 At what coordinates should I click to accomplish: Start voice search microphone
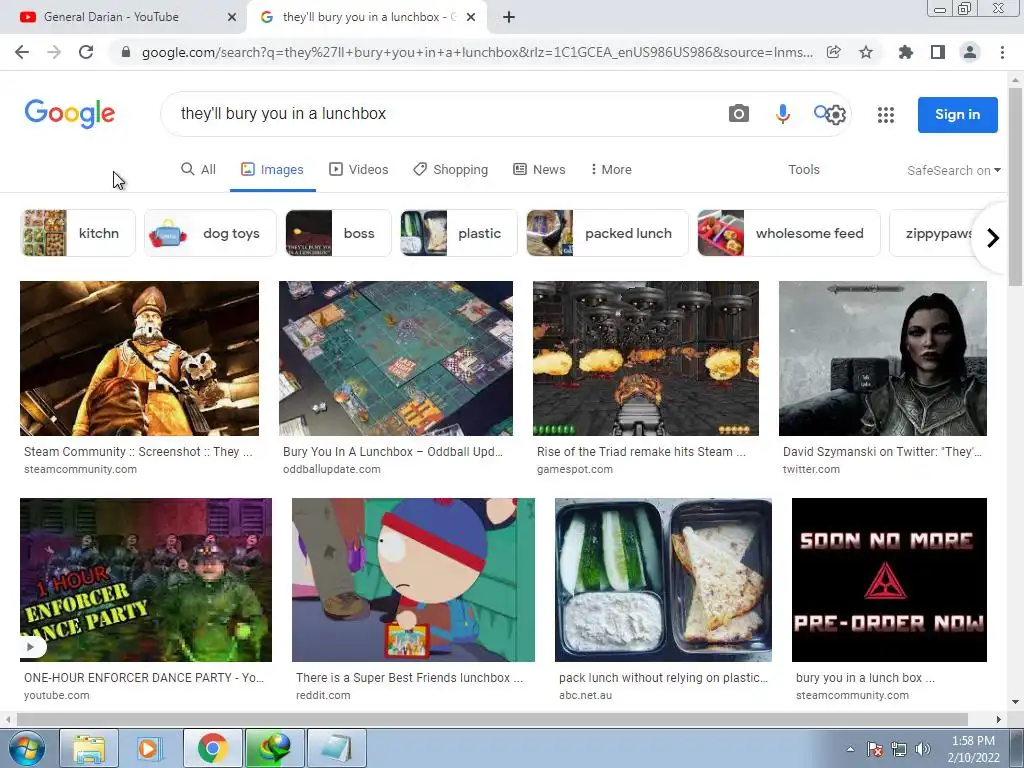[x=782, y=114]
